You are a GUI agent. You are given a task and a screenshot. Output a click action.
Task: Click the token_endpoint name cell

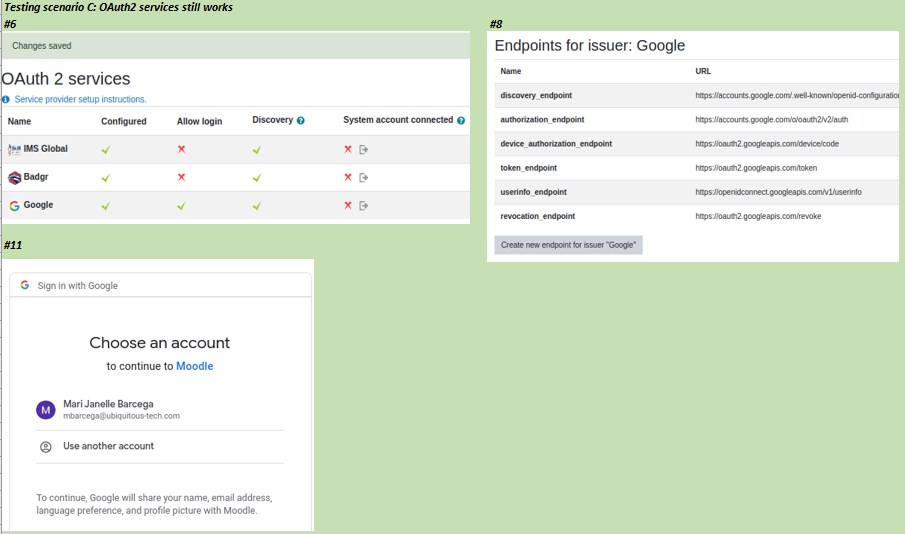[x=529, y=168]
